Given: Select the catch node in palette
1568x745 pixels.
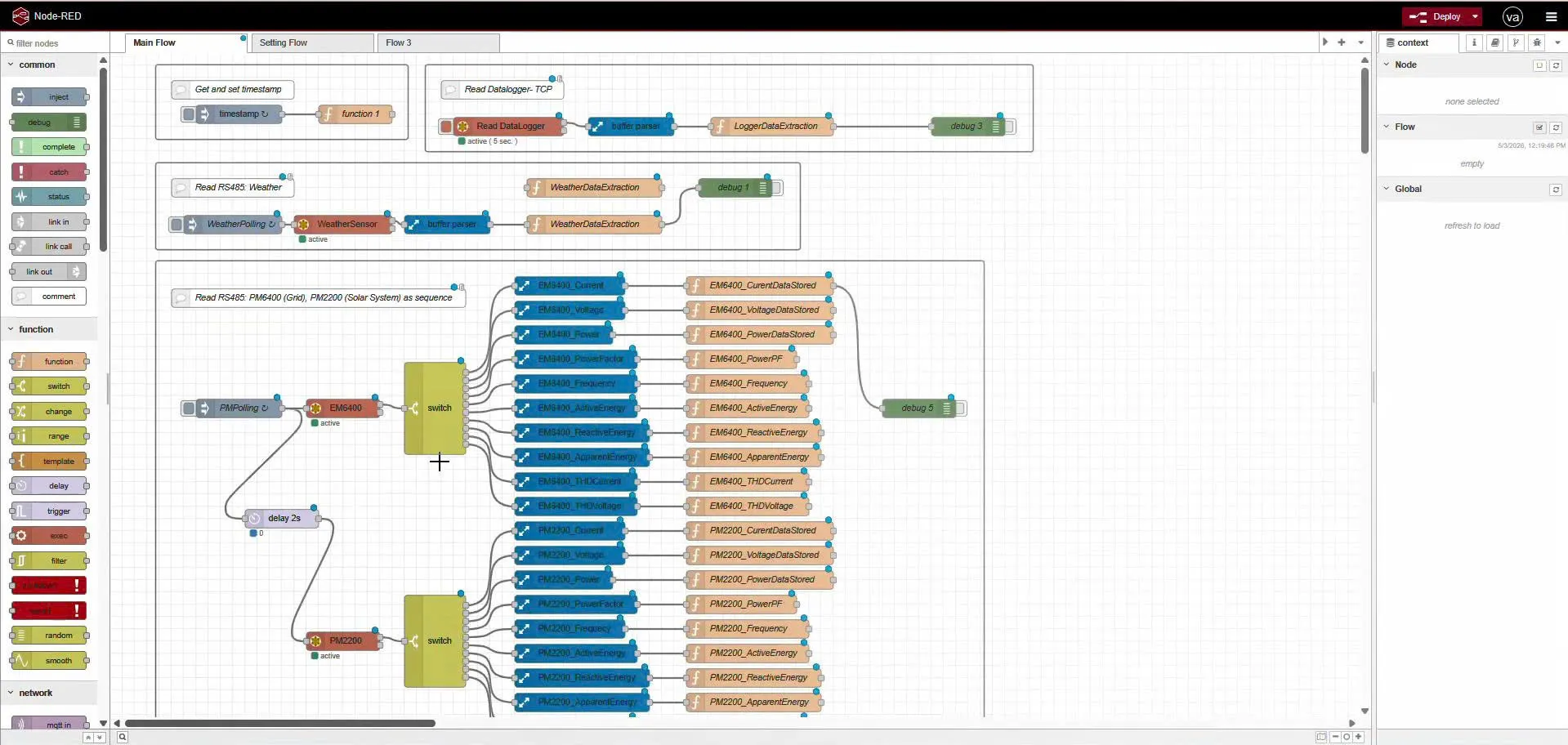Looking at the screenshot, I should (x=49, y=172).
